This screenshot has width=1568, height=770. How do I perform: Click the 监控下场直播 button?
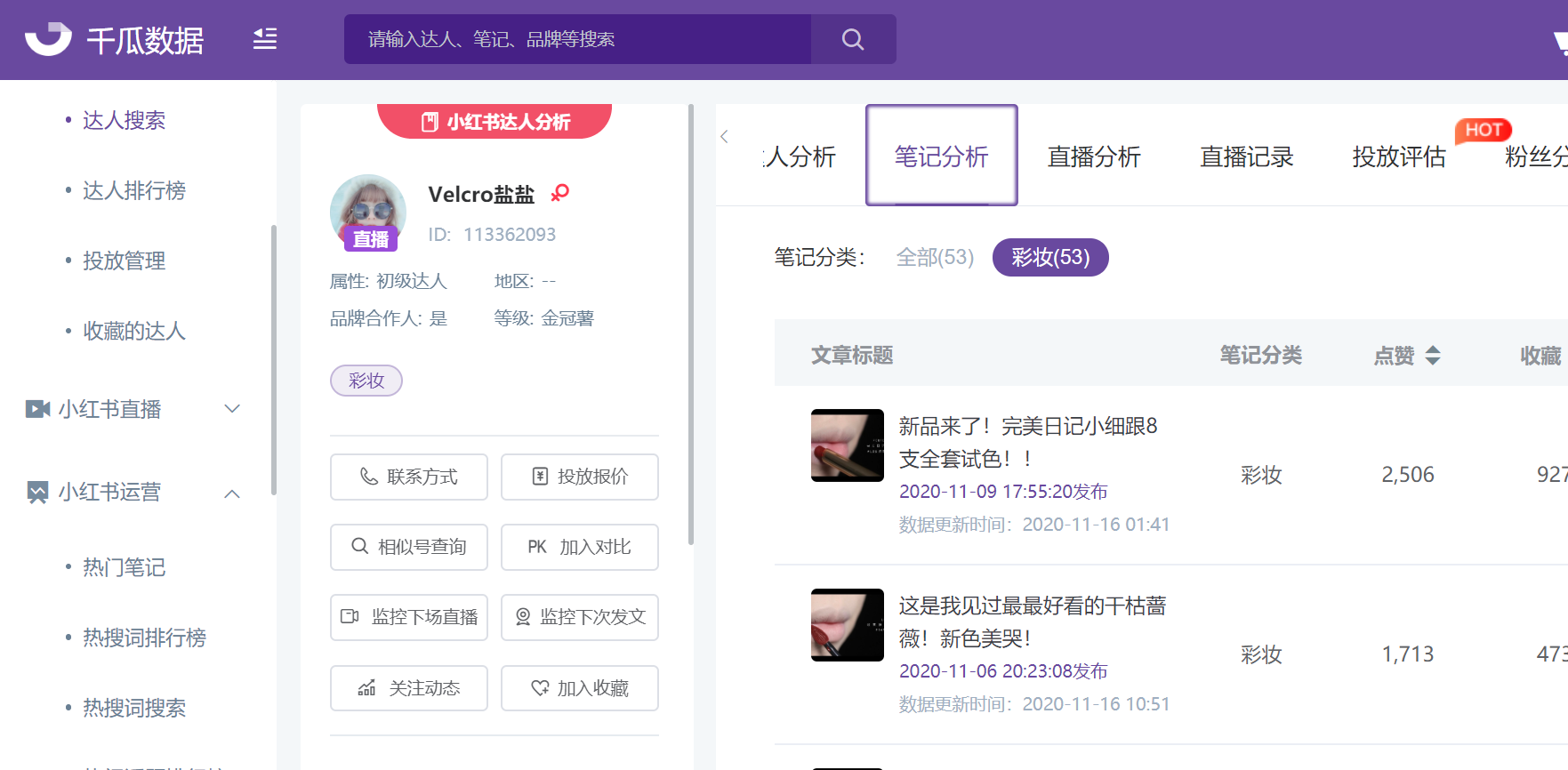409,617
